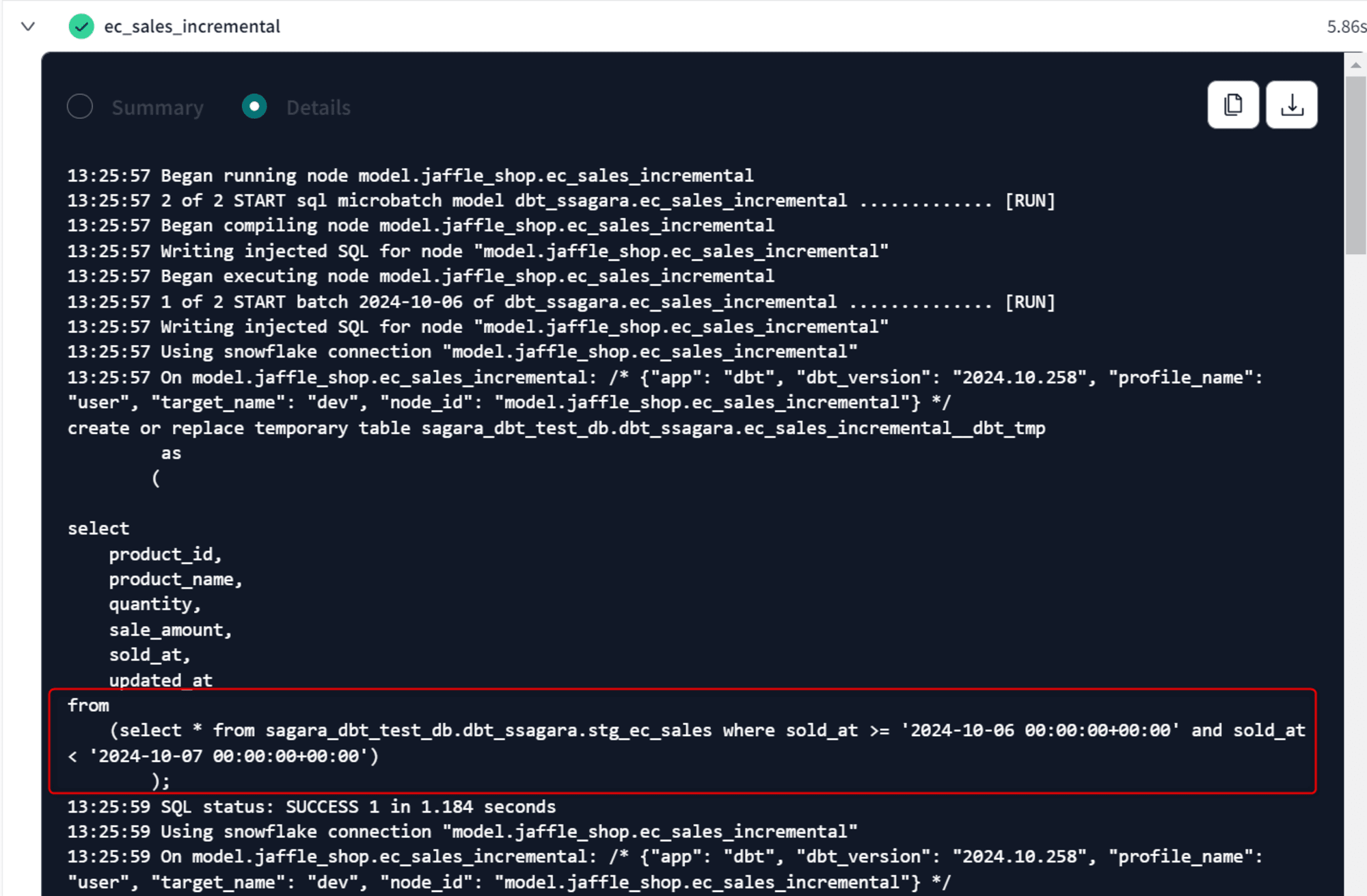Click the log line 'Began running node model.jaffle_shop.ec_sales_incremental'
Viewport: 1367px width, 896px height.
pos(410,176)
